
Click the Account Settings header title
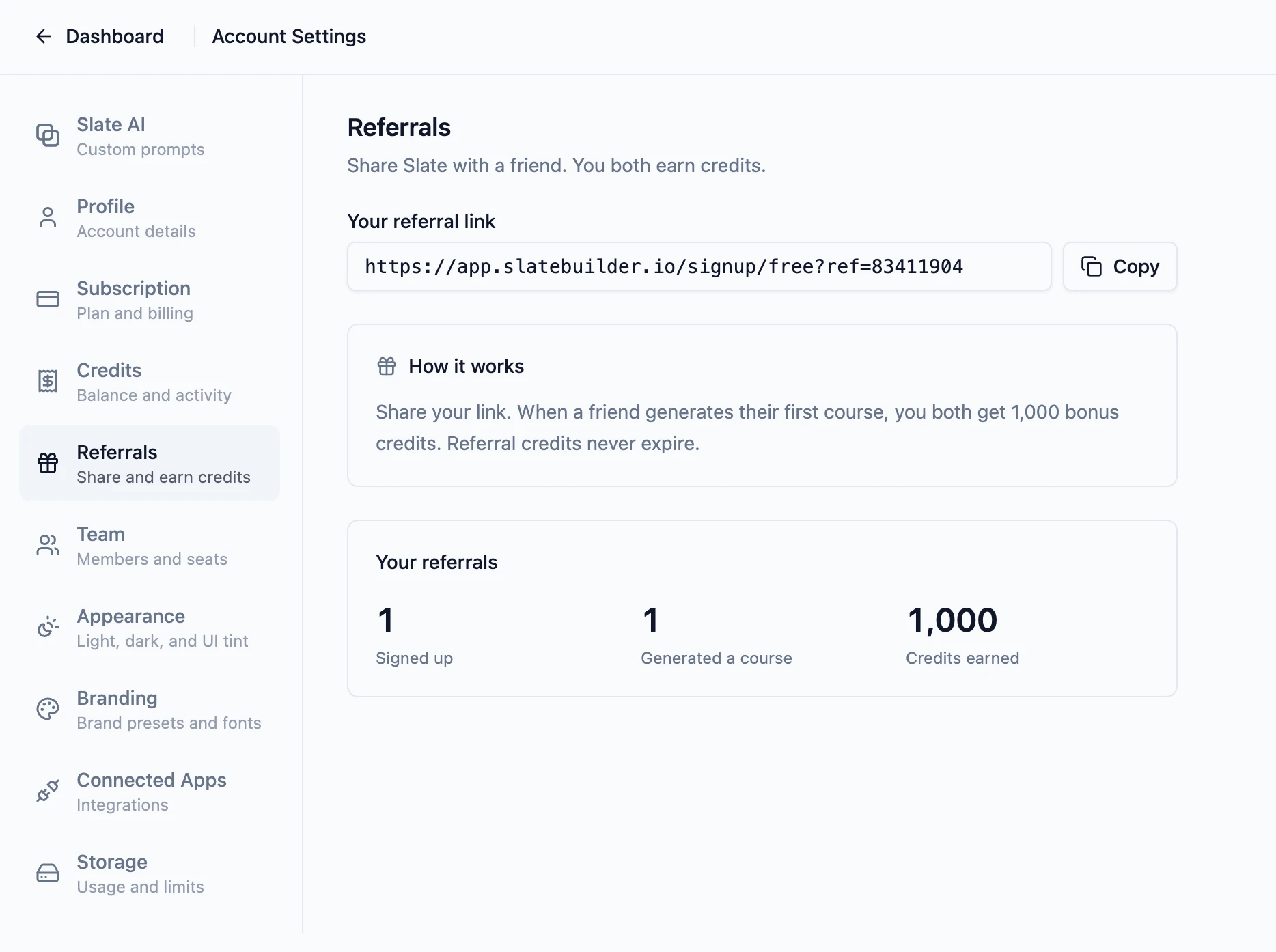point(289,36)
